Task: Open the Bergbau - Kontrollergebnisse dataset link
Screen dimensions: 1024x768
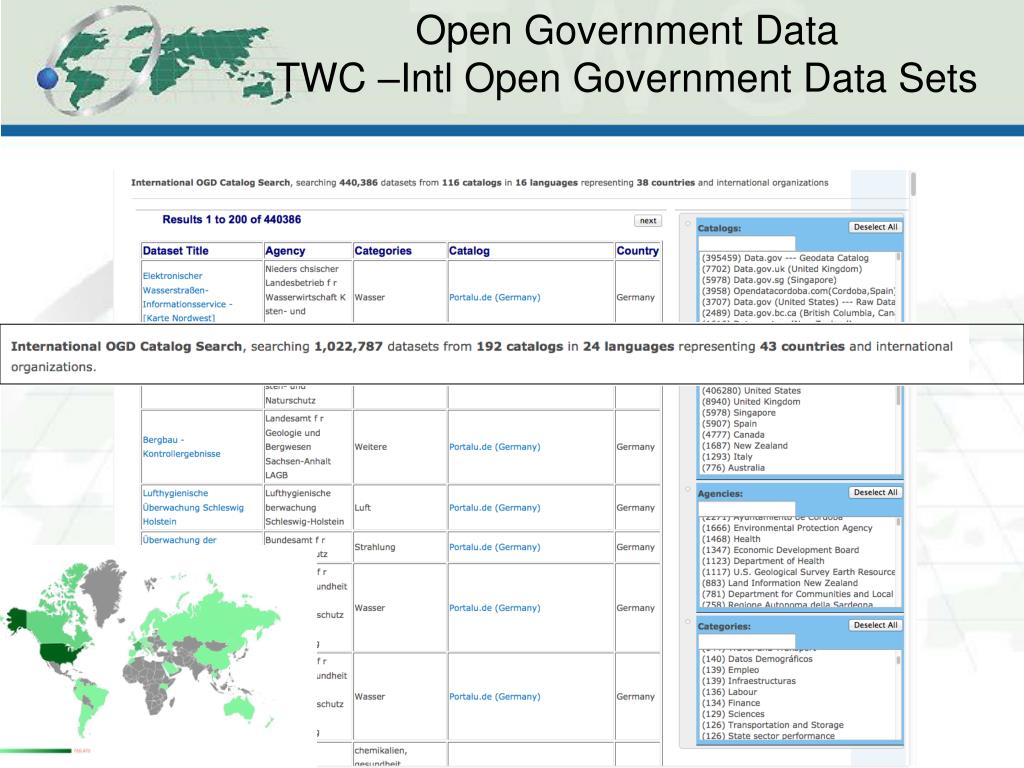Action: coord(182,447)
